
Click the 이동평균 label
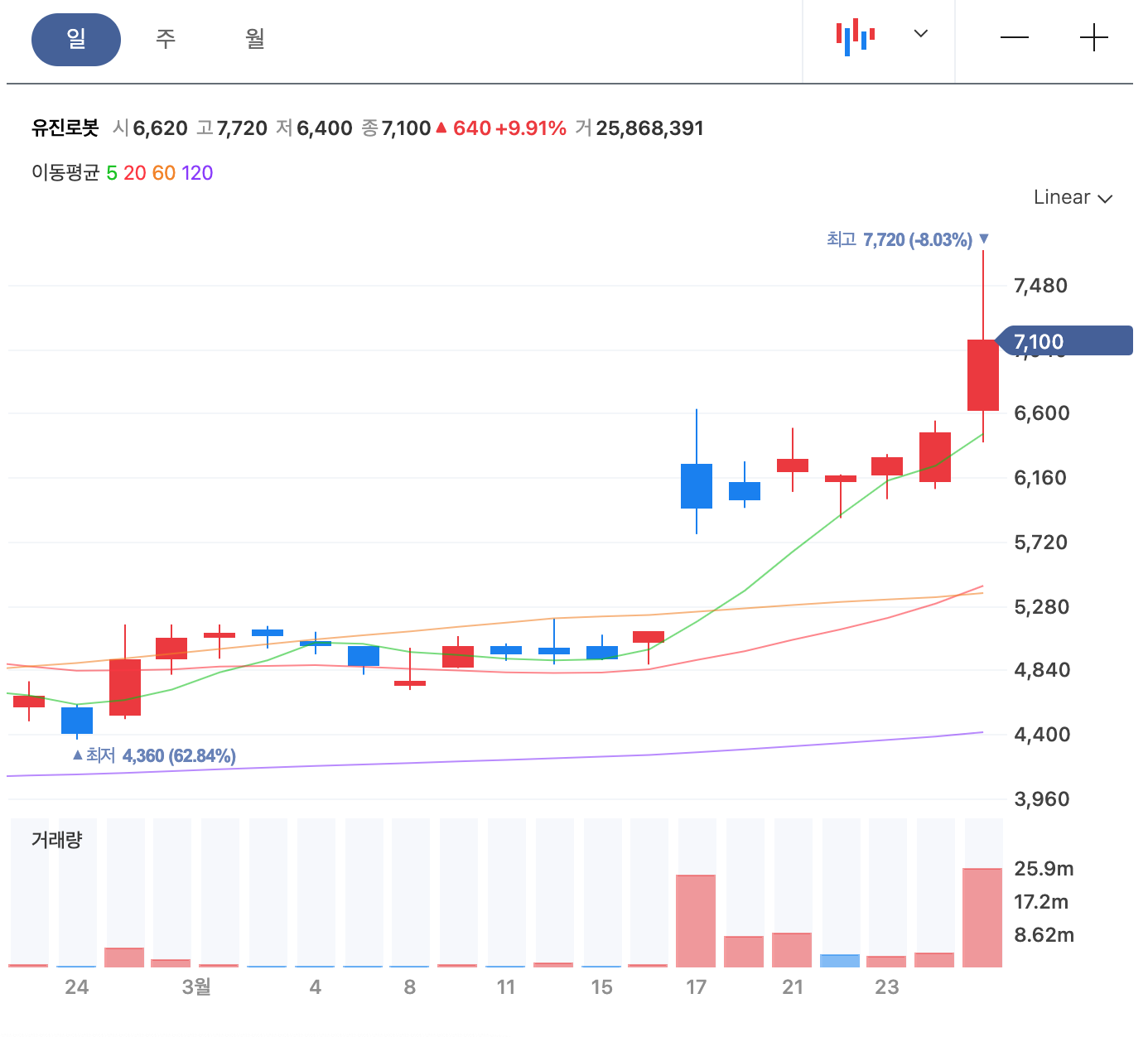click(x=65, y=173)
